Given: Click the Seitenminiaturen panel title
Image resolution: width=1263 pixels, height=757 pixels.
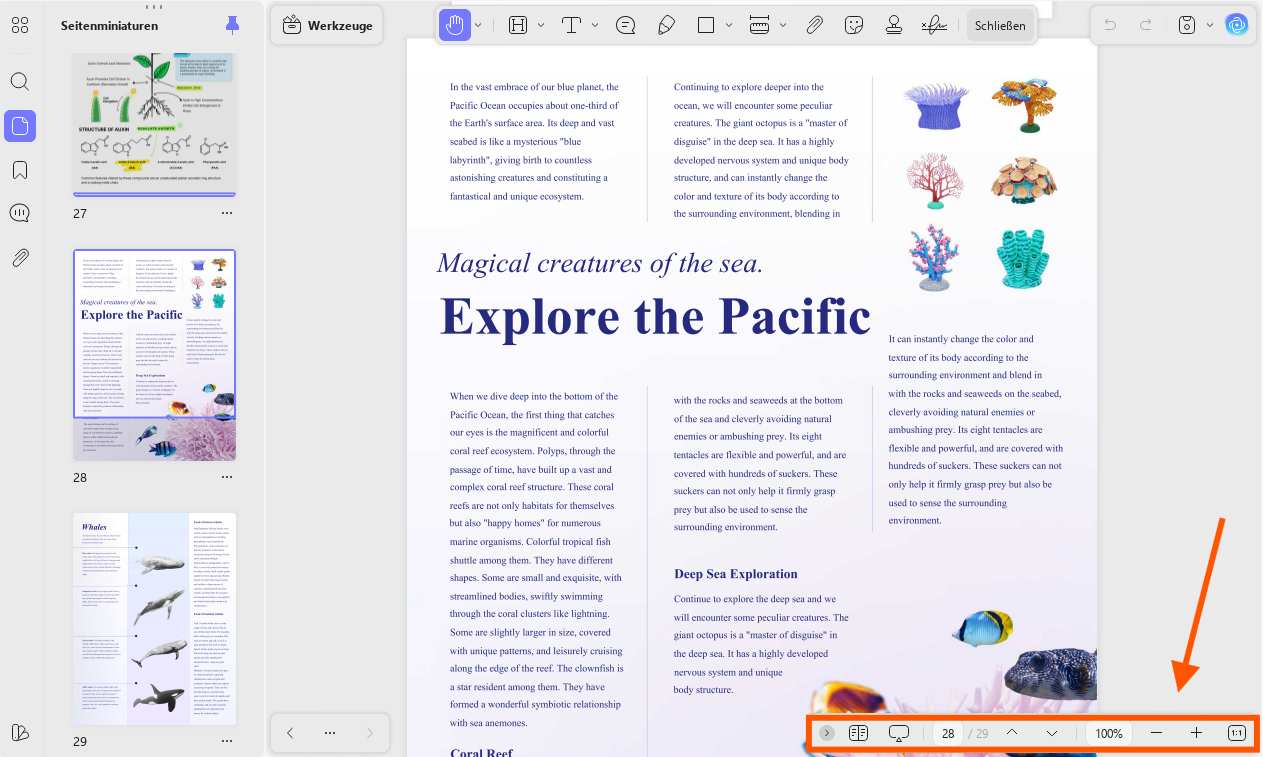Looking at the screenshot, I should pos(110,26).
